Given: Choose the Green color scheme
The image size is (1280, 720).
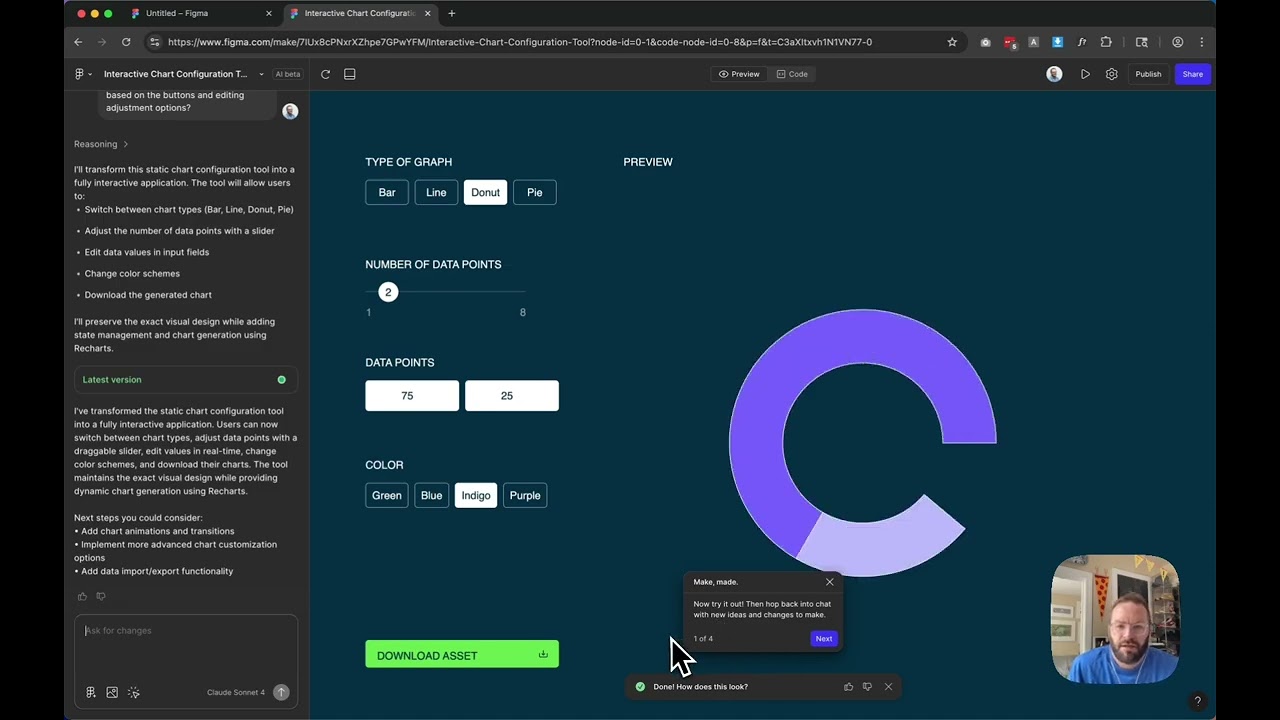Looking at the screenshot, I should point(387,496).
